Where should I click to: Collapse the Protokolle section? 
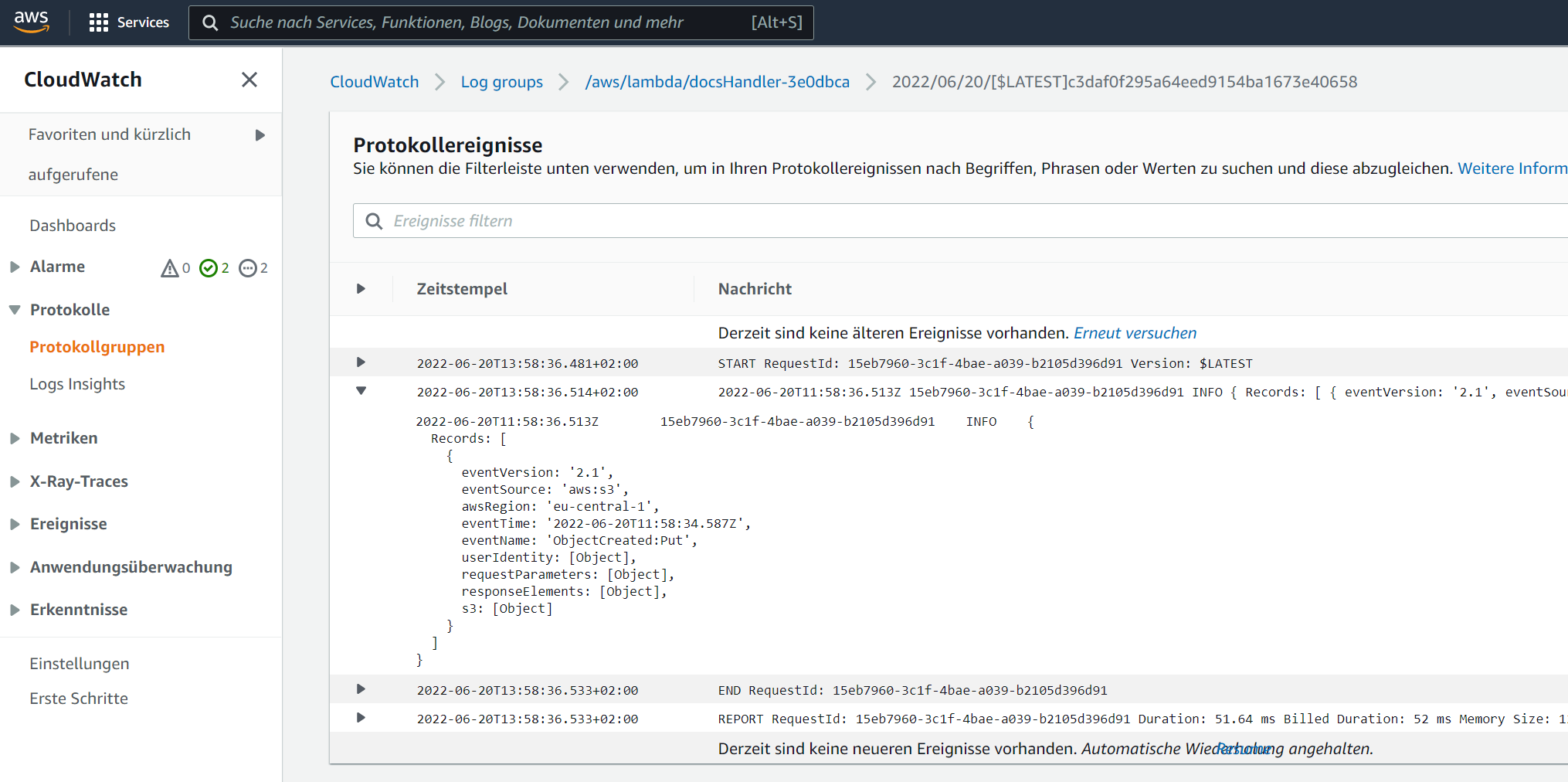tap(15, 310)
